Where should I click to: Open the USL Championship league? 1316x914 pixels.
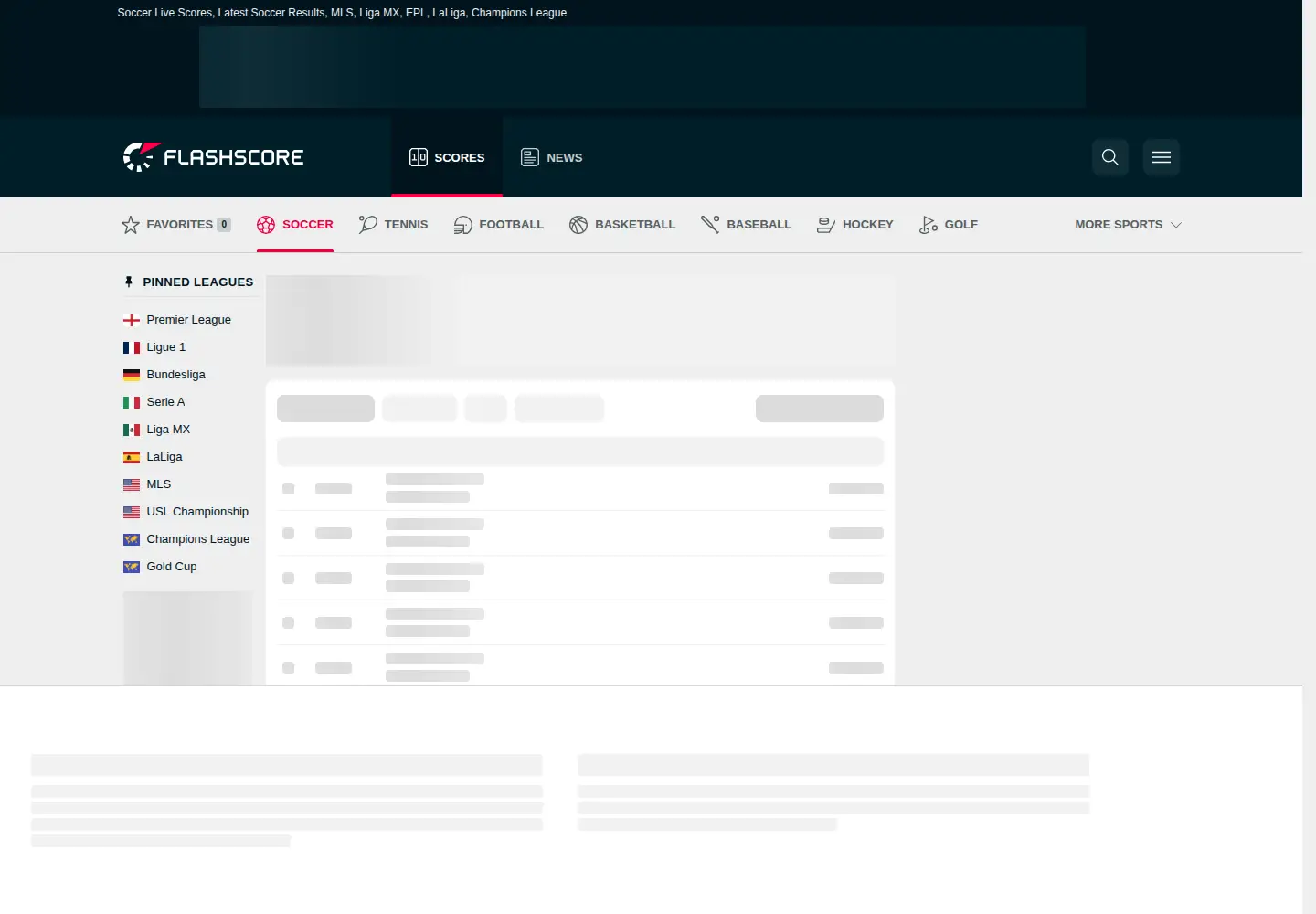click(197, 512)
